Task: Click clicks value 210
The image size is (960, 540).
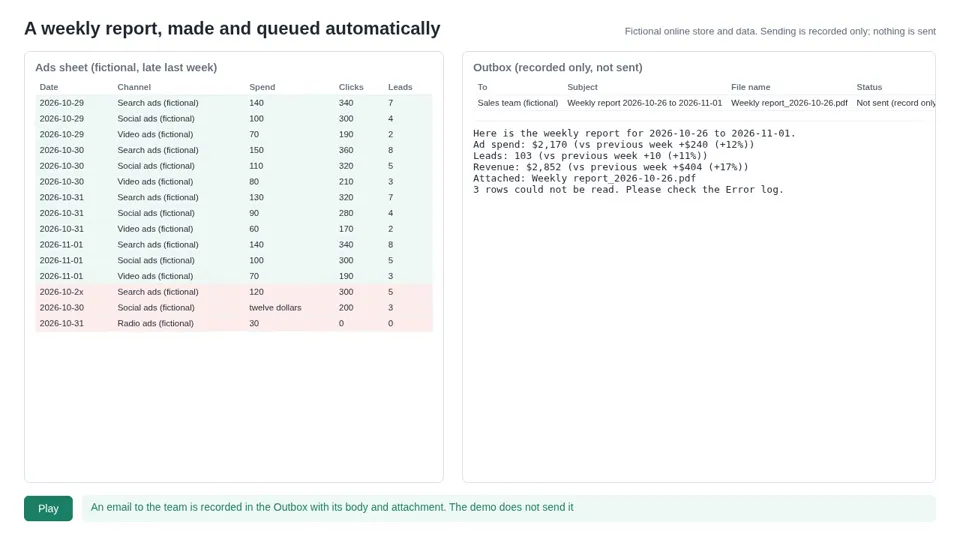Action: (346, 182)
